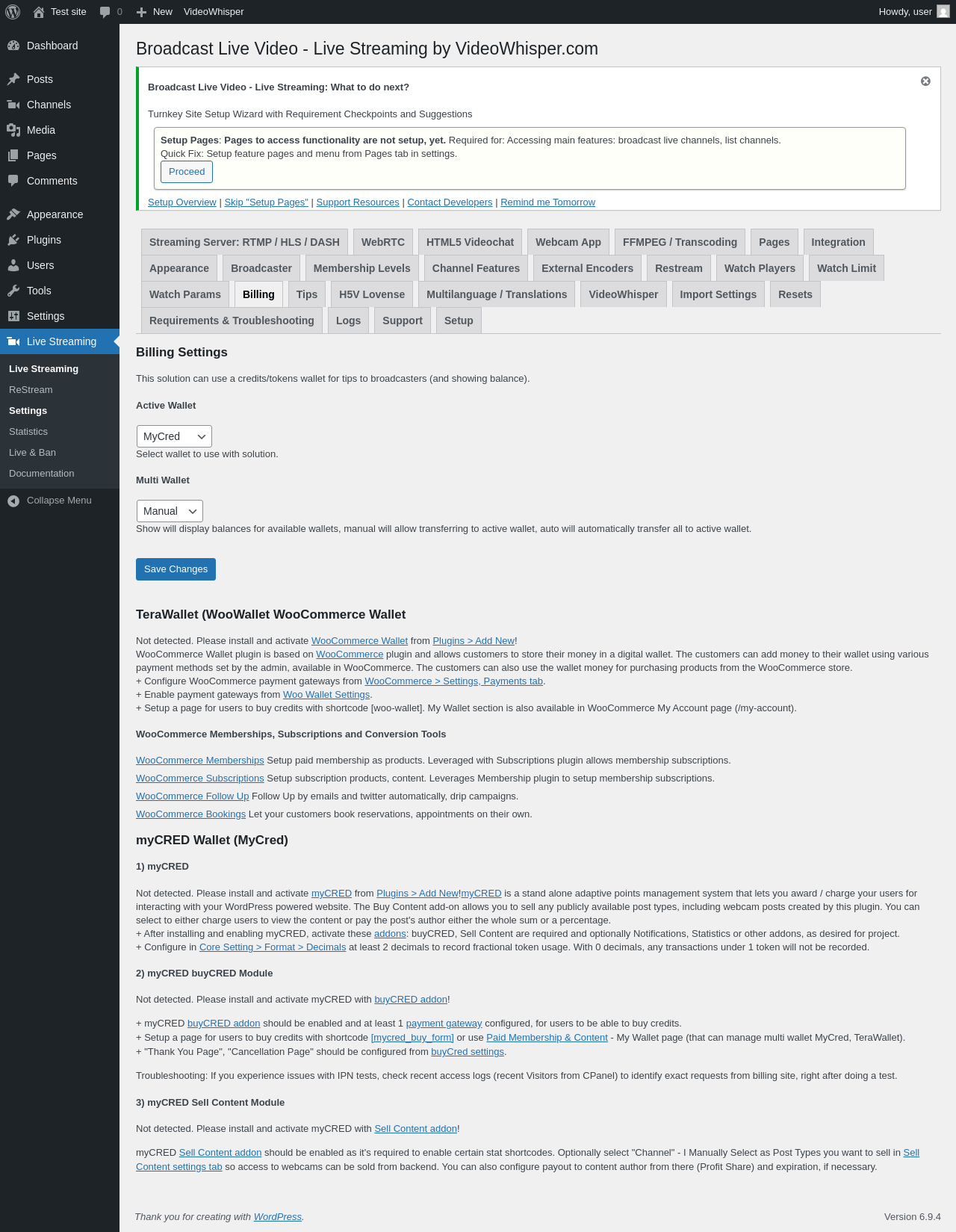Click the WordPress logo icon
956x1232 pixels.
[13, 12]
